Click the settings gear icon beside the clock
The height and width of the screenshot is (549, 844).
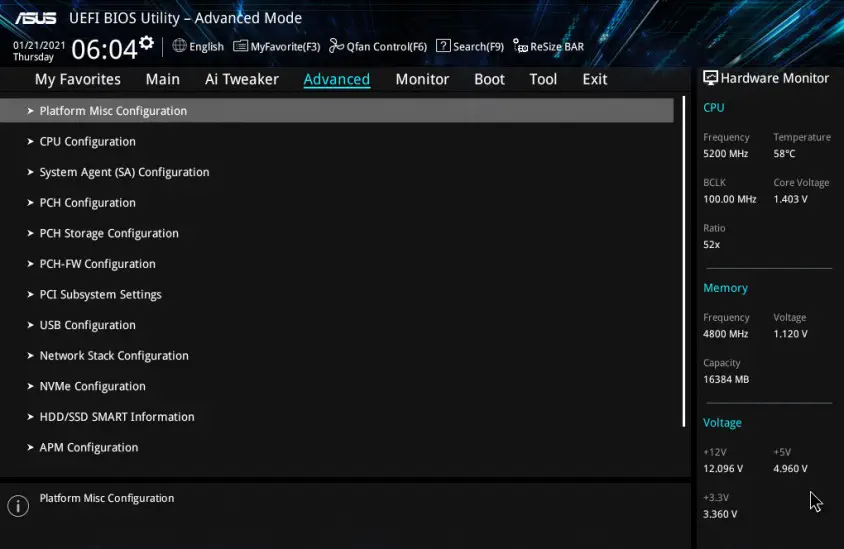click(x=147, y=42)
